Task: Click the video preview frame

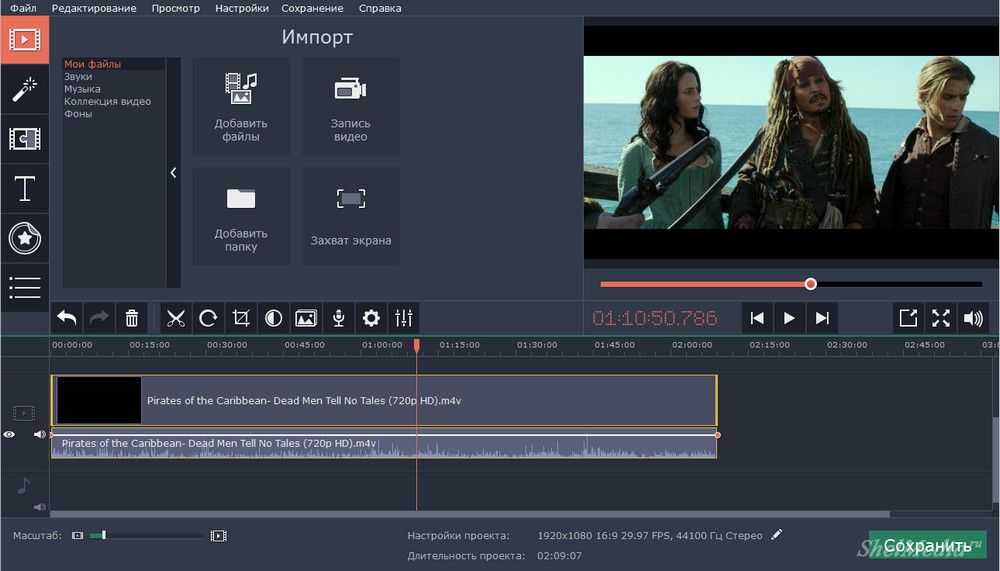Action: tap(791, 142)
